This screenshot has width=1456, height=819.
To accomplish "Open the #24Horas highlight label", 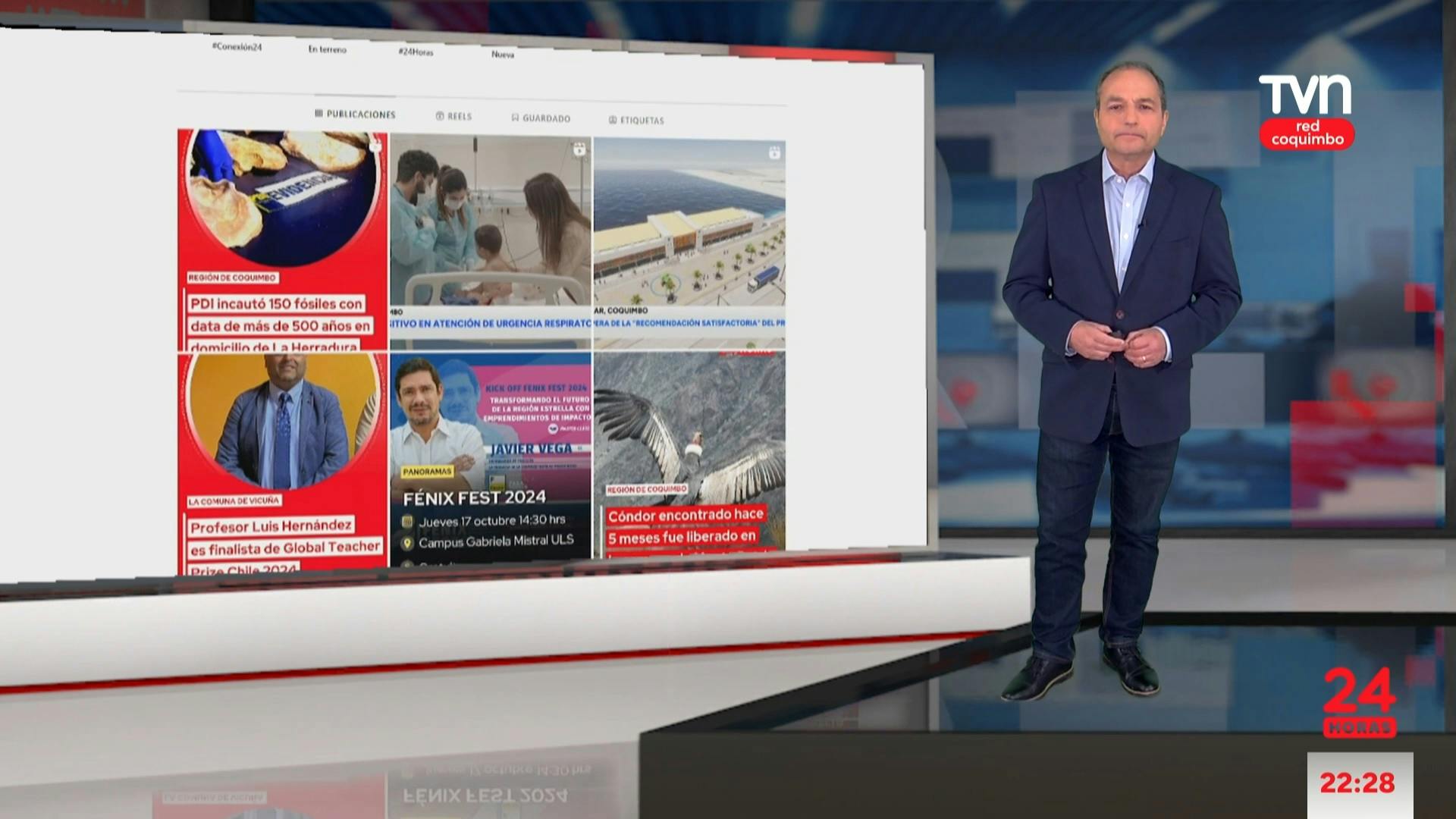I will click(x=416, y=52).
